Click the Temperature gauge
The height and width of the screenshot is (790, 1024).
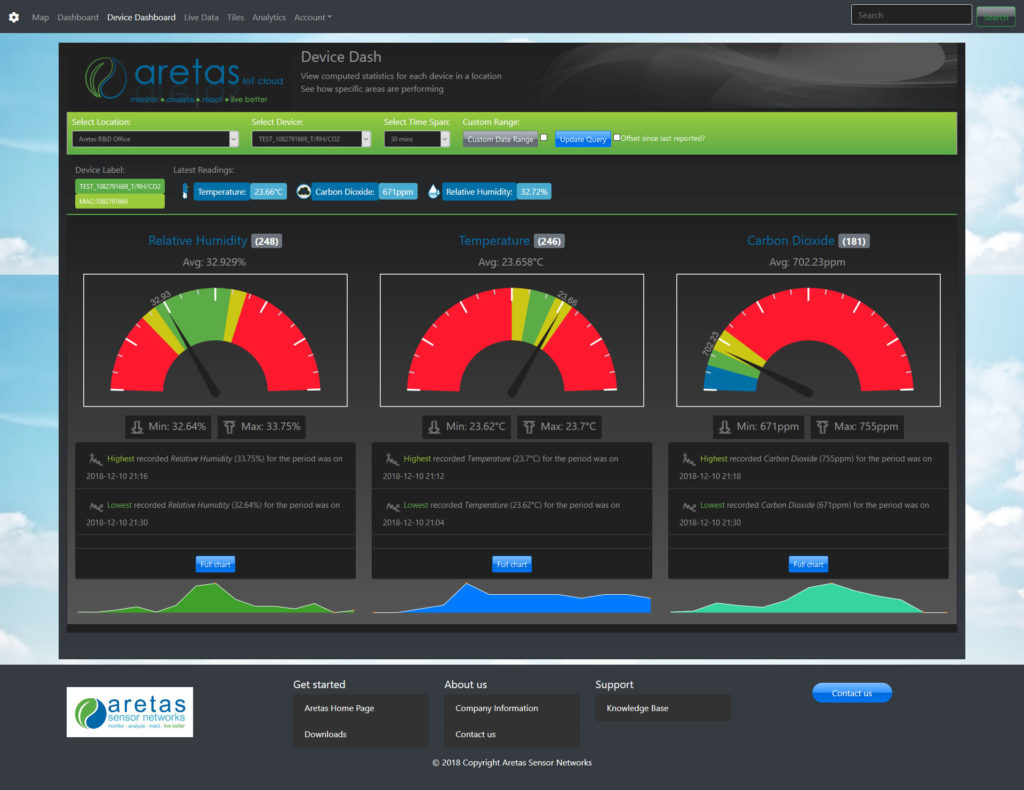click(512, 340)
